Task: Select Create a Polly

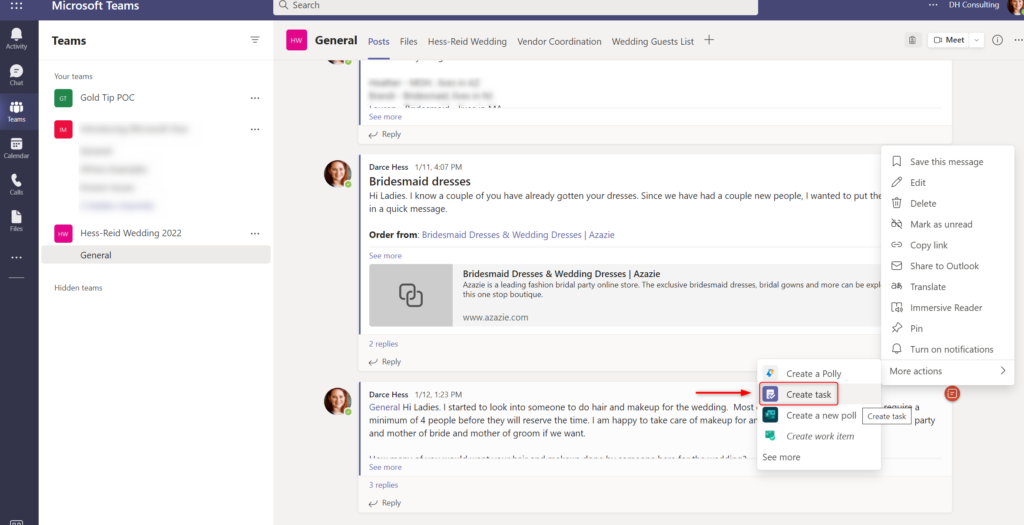Action: tap(819, 374)
